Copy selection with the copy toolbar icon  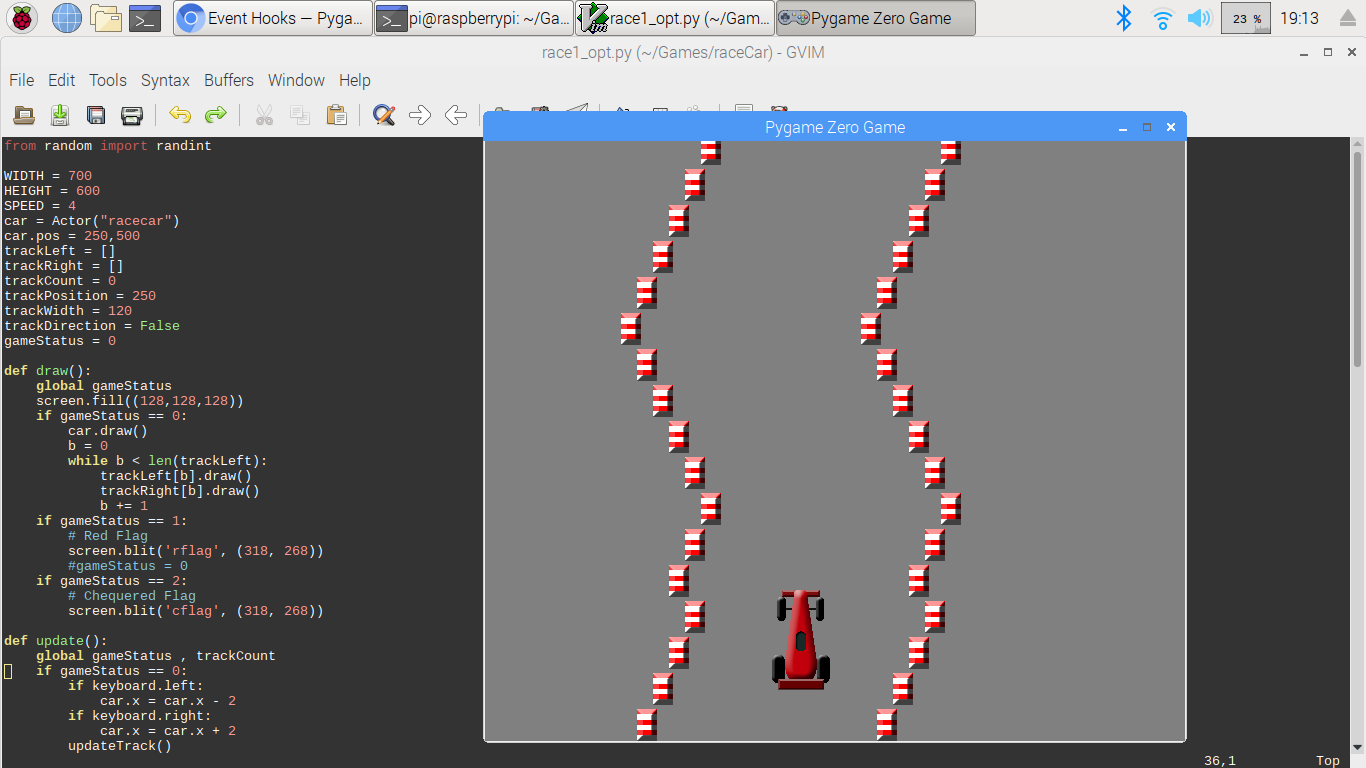[x=299, y=115]
